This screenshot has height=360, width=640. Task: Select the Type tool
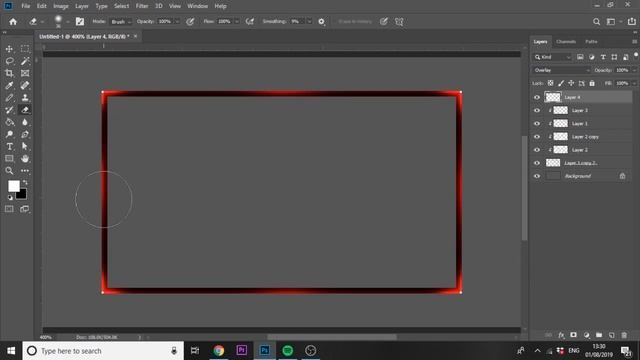coord(9,147)
